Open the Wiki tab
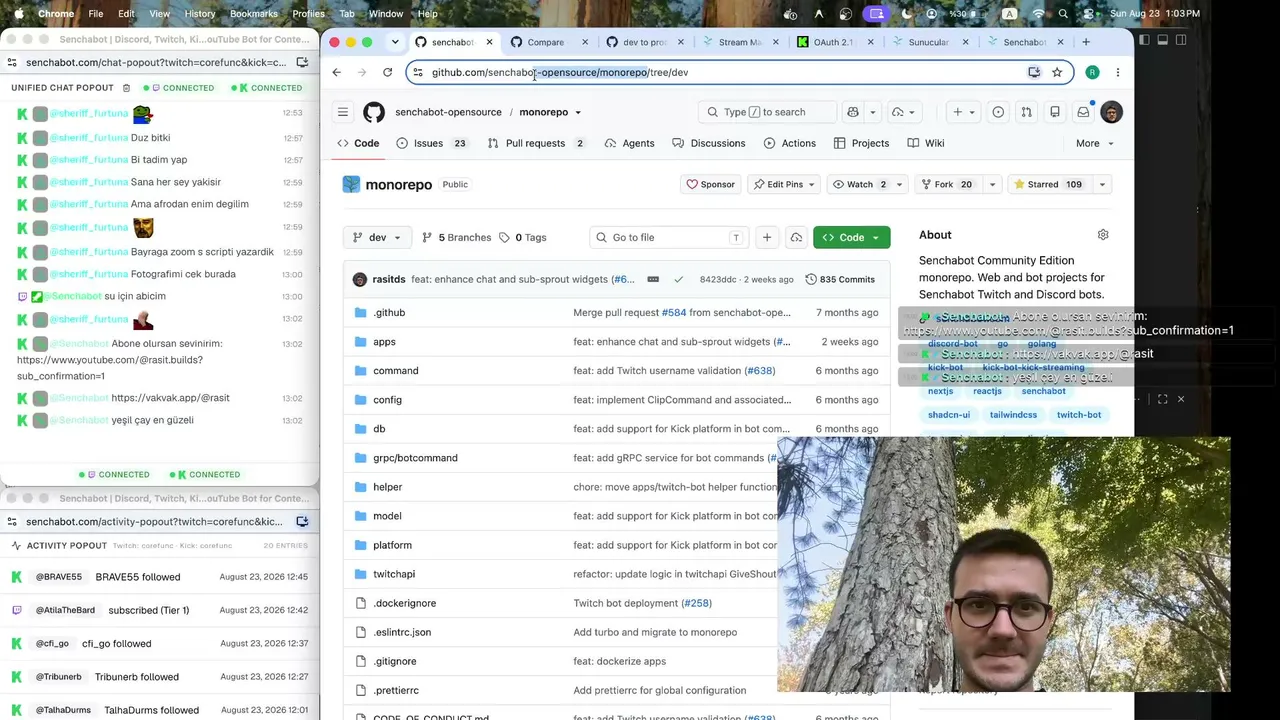1280x720 pixels. point(926,143)
